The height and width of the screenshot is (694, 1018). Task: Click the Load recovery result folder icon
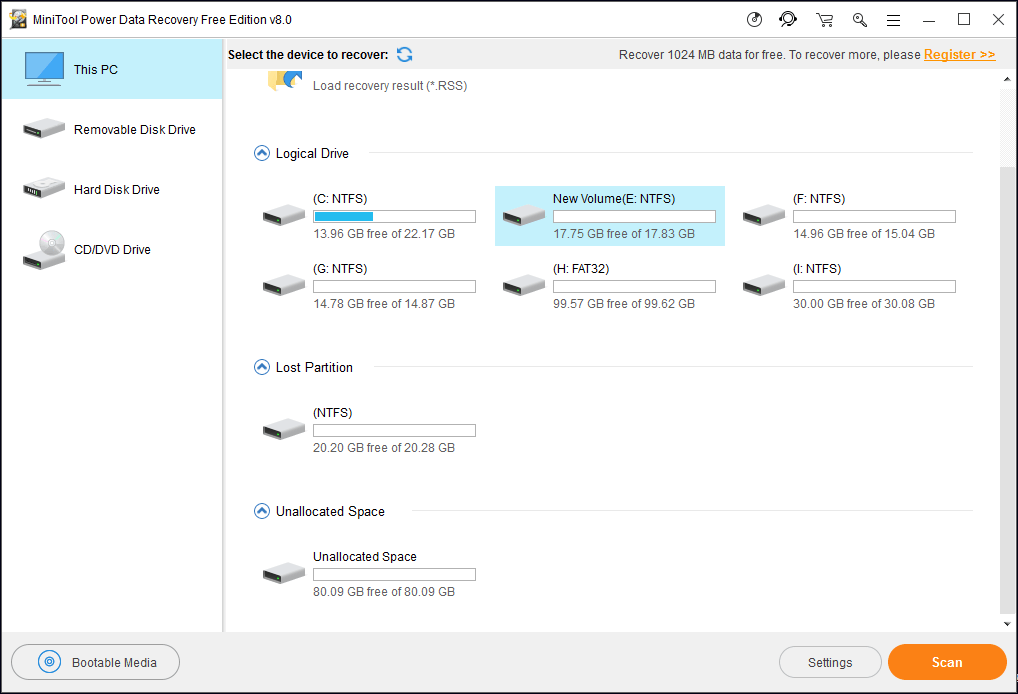tap(285, 81)
